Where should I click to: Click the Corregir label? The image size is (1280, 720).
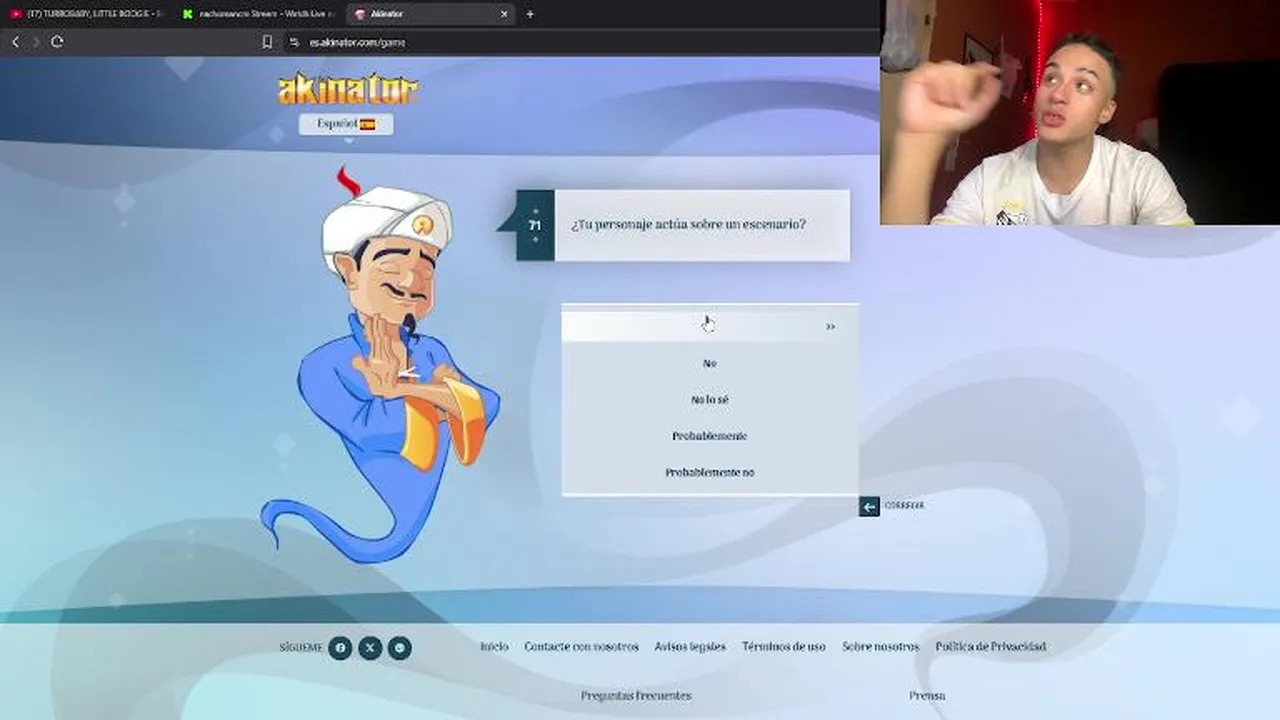[x=904, y=506]
